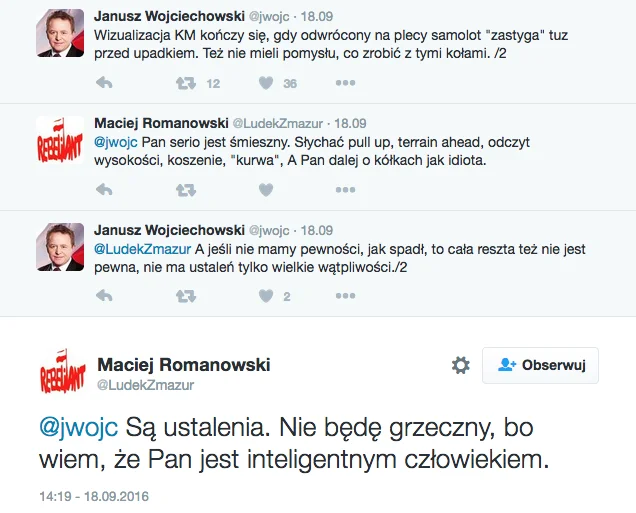The image size is (636, 513).
Task: Click the Obserwuj follow button
Action: click(x=540, y=365)
